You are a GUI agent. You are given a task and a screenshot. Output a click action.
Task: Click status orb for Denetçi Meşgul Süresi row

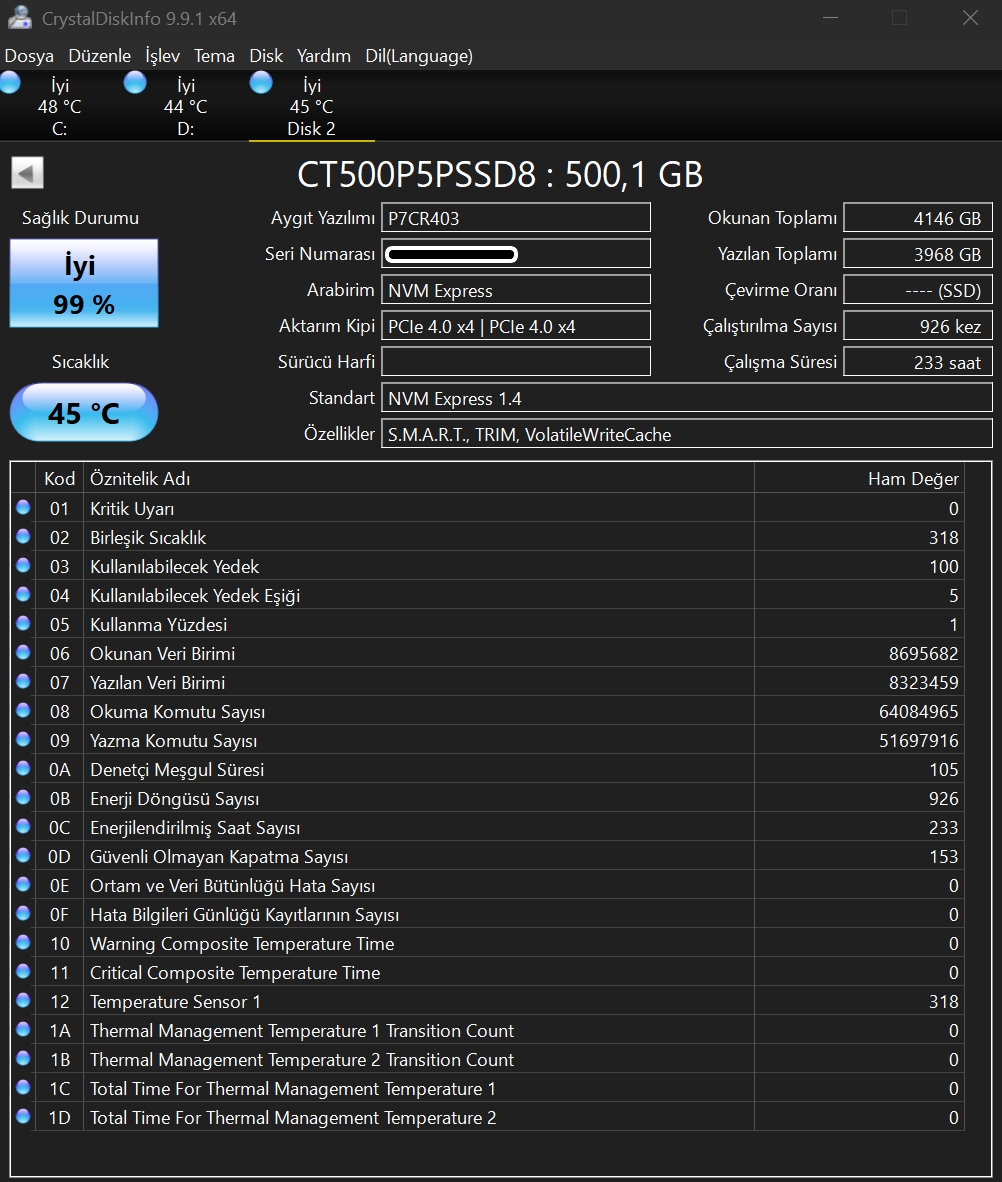(x=23, y=768)
